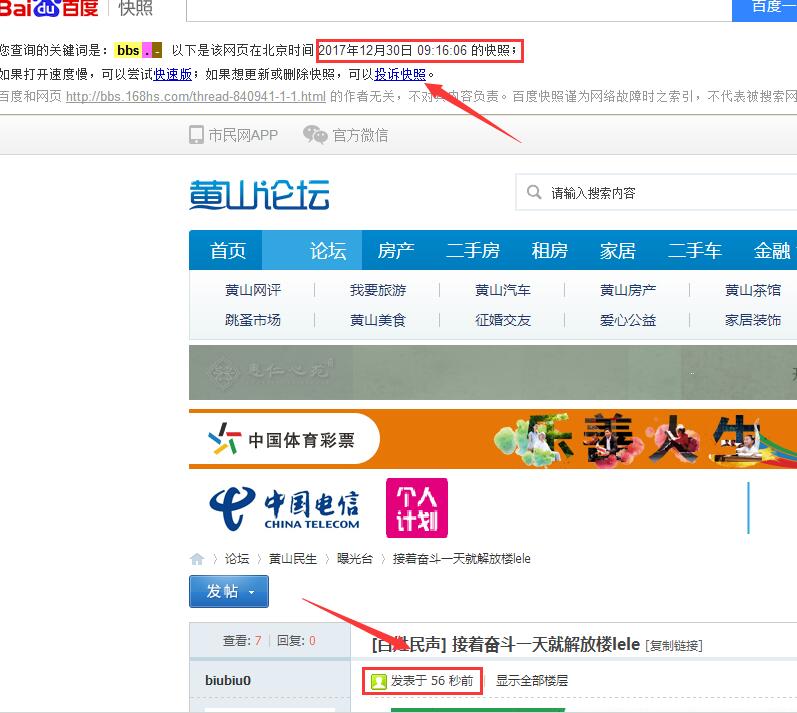Open the 黄山房产 sub-forum link

pyautogui.click(x=628, y=290)
